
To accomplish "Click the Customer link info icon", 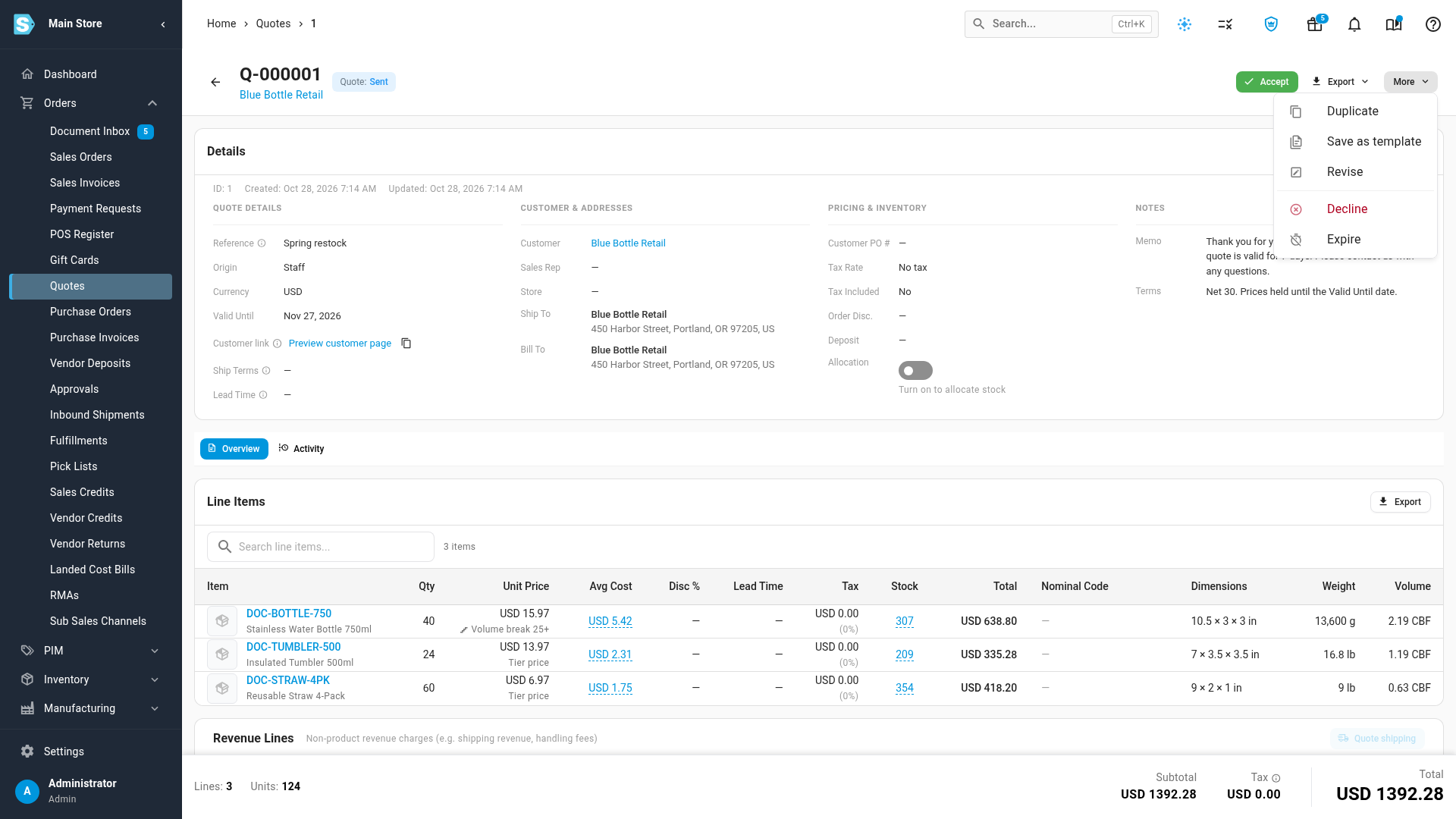I will coord(278,344).
